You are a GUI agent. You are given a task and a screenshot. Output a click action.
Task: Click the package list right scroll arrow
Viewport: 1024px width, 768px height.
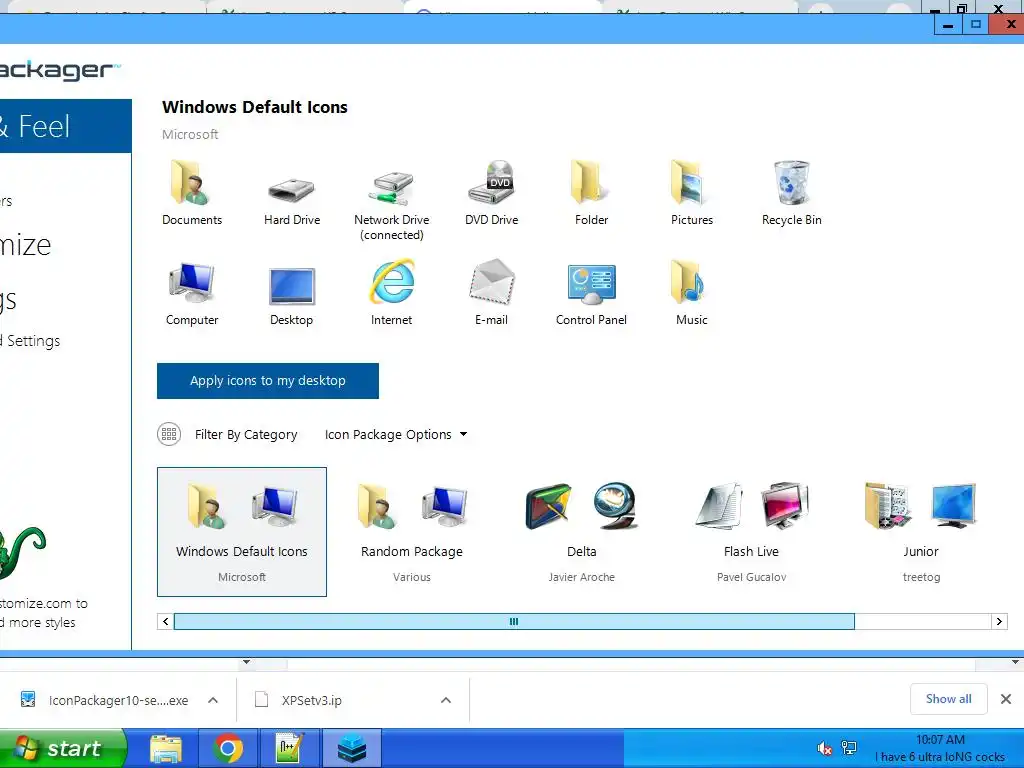999,622
